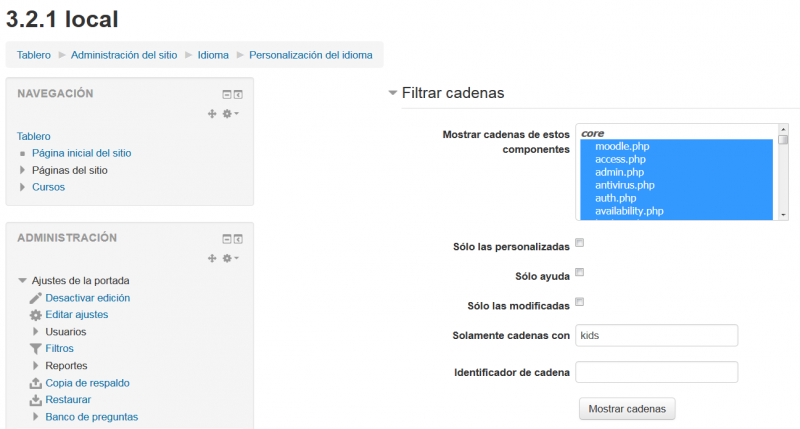800x429 pixels.
Task: Enable the Sólo las personalizadas checkbox
Action: click(x=580, y=243)
